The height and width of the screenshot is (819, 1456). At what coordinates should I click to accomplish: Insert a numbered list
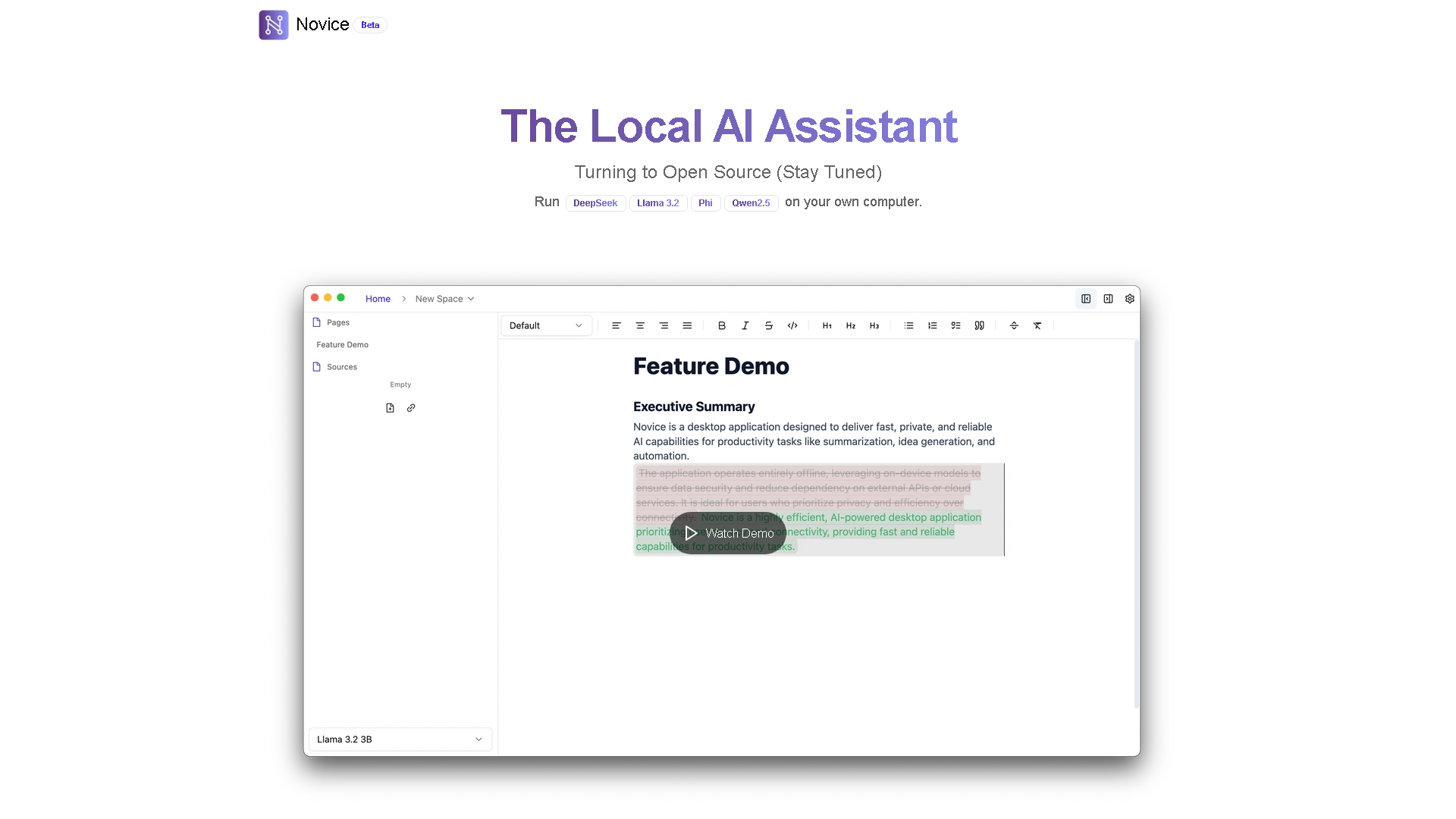932,325
